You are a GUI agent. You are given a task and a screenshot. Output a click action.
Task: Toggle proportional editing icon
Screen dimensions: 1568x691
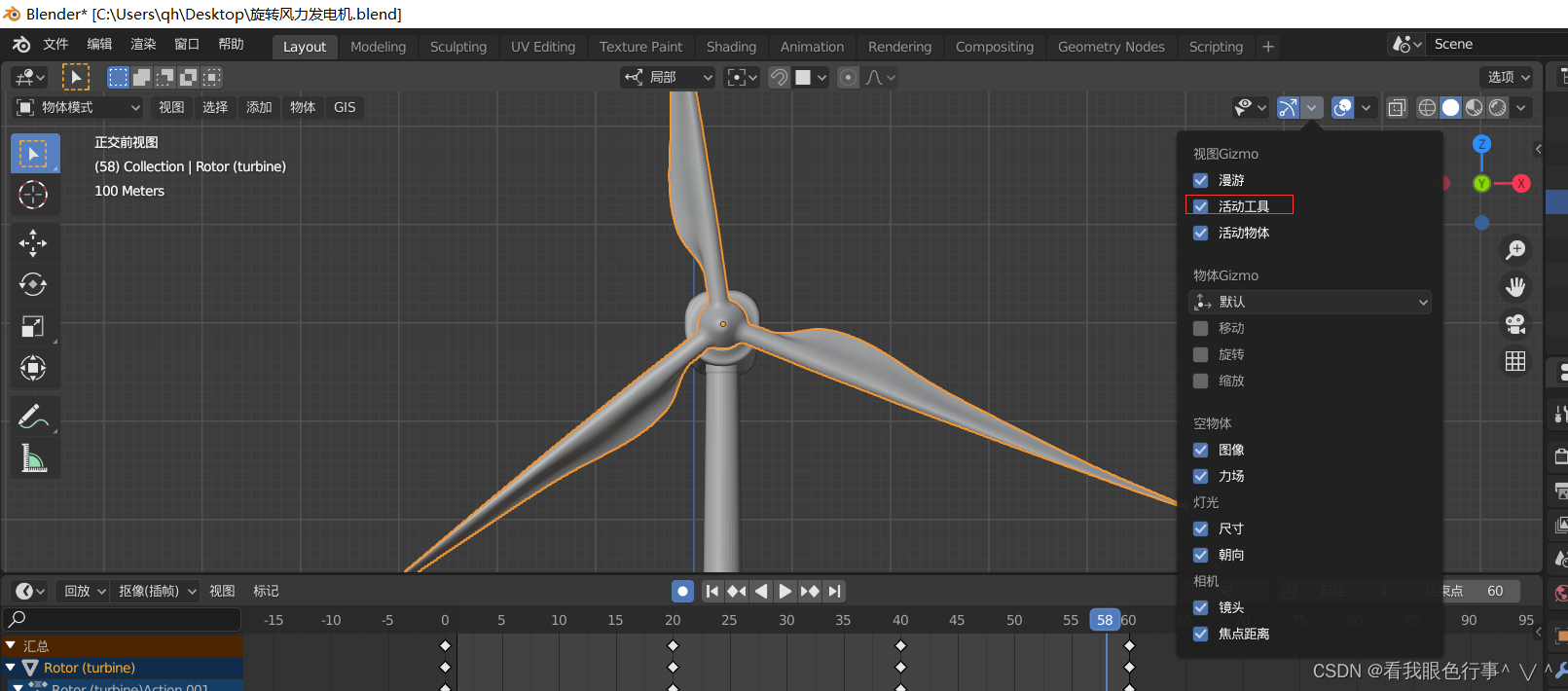[849, 77]
